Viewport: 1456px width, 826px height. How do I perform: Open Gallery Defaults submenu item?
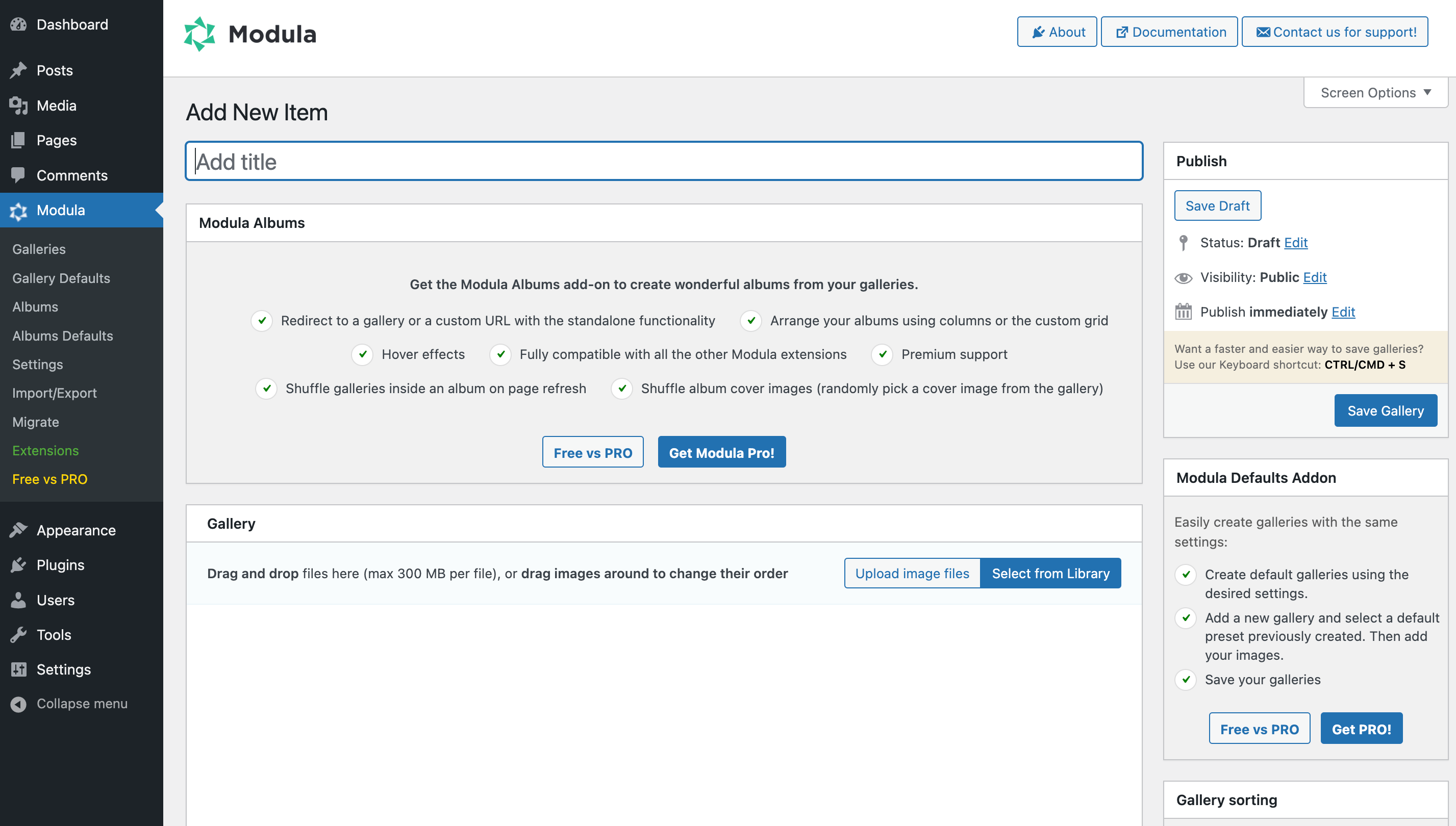coord(61,278)
